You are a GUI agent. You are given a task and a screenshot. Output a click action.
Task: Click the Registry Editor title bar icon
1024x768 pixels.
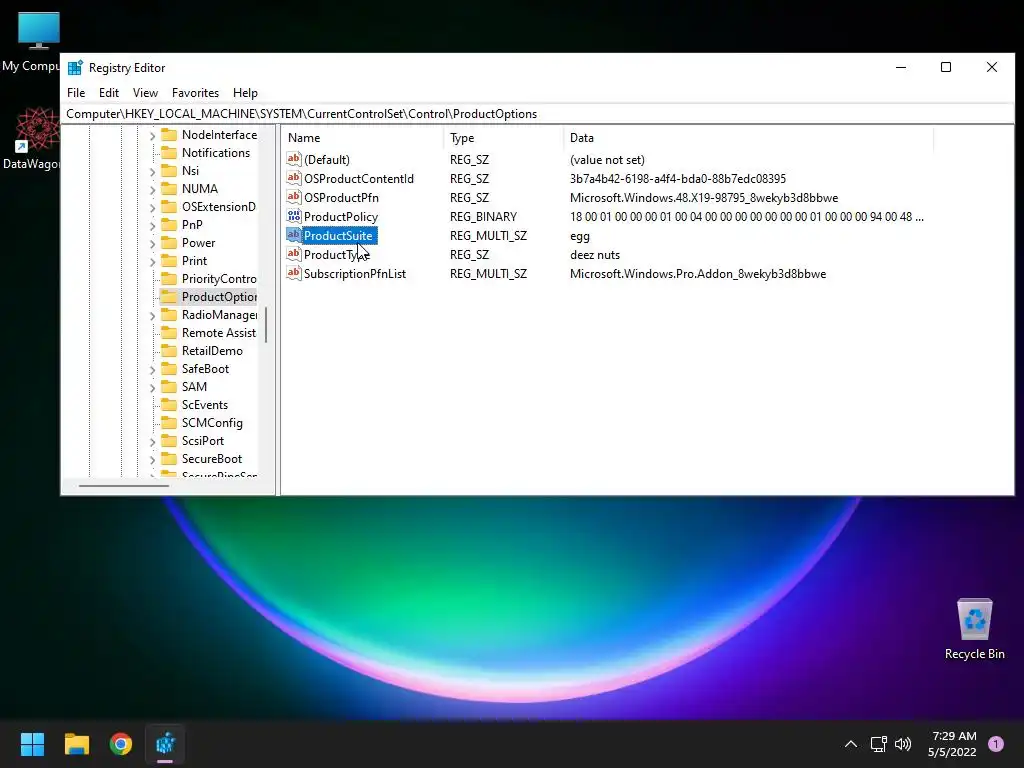(x=75, y=68)
